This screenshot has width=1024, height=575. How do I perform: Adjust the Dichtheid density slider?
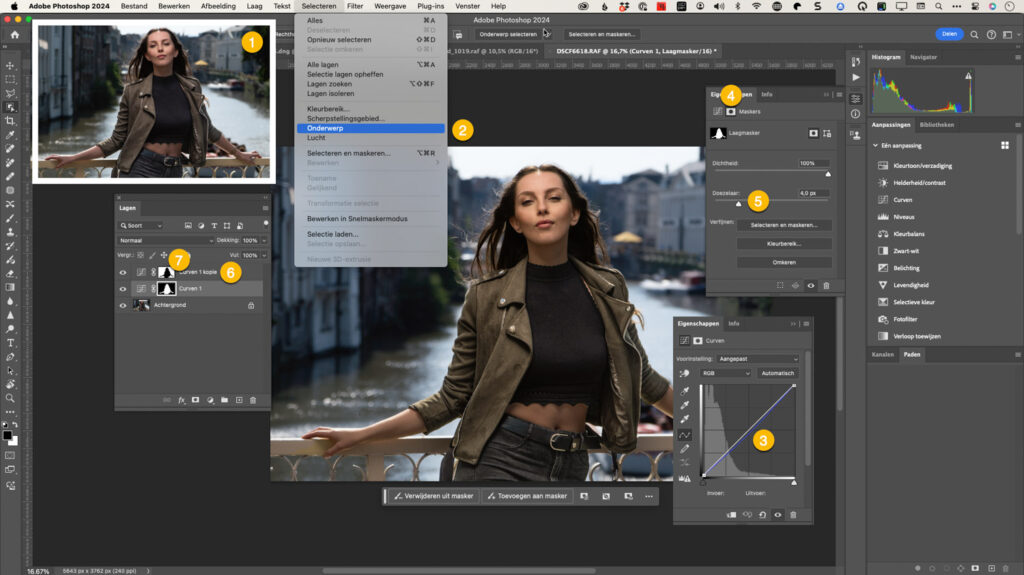click(828, 174)
